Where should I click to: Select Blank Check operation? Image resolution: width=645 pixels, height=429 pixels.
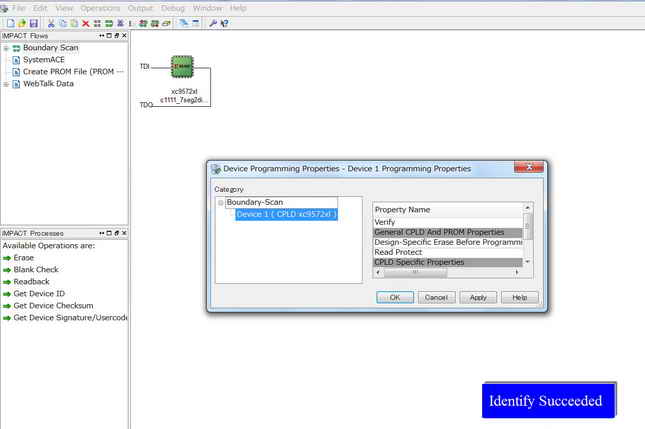pyautogui.click(x=36, y=270)
